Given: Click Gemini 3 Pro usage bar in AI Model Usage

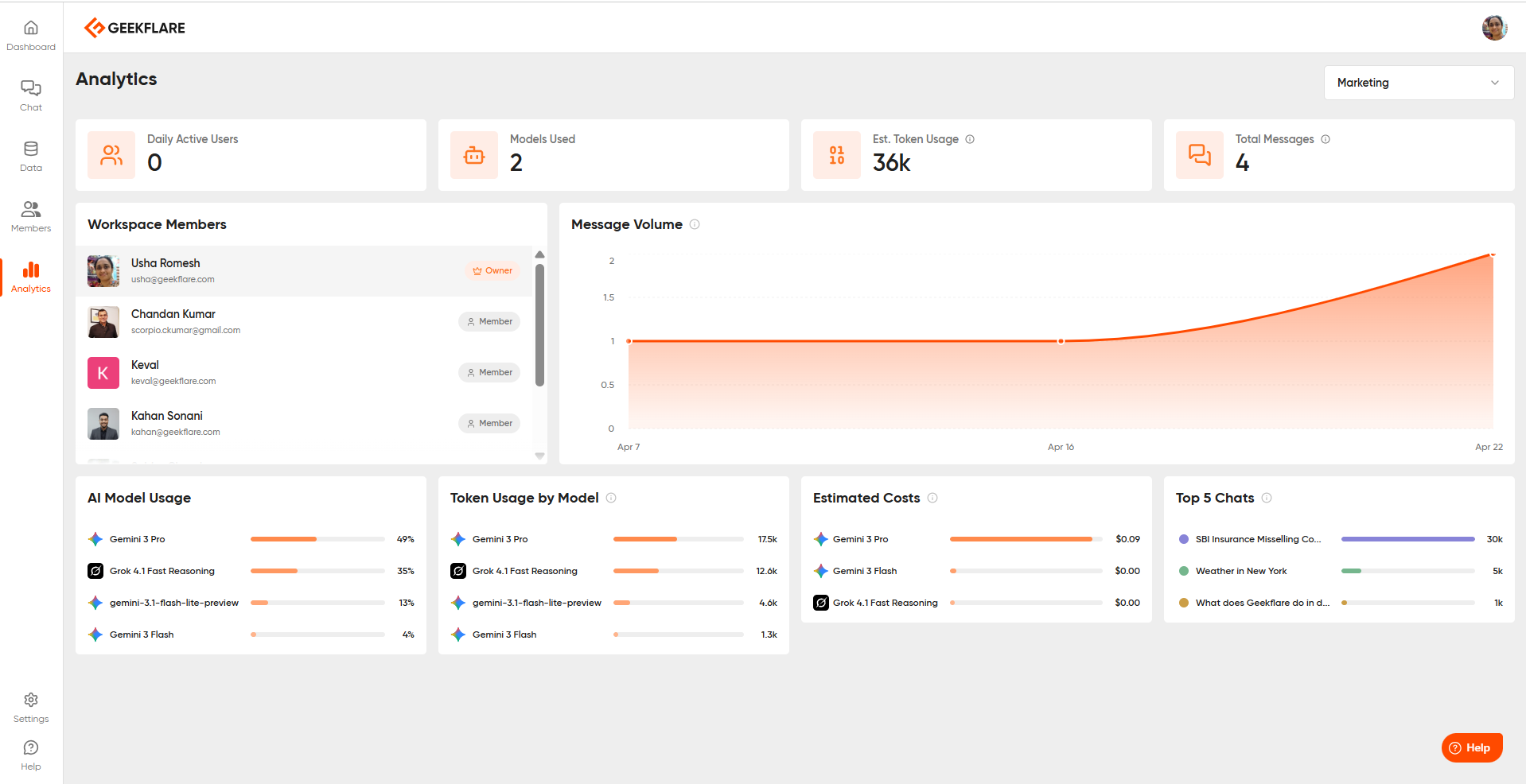Looking at the screenshot, I should pos(317,539).
